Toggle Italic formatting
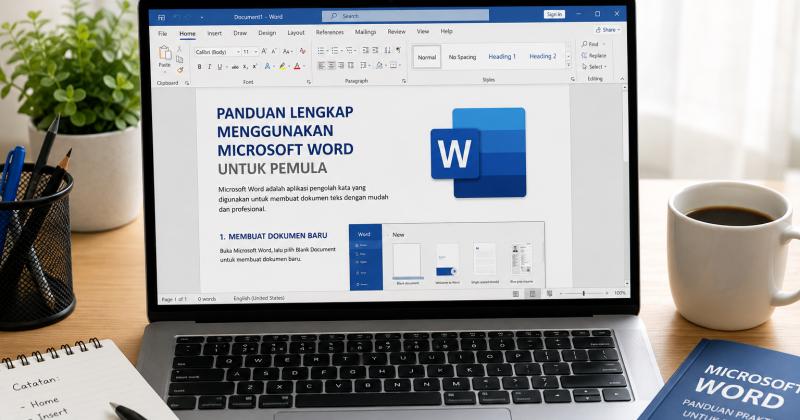The height and width of the screenshot is (420, 800). point(209,67)
